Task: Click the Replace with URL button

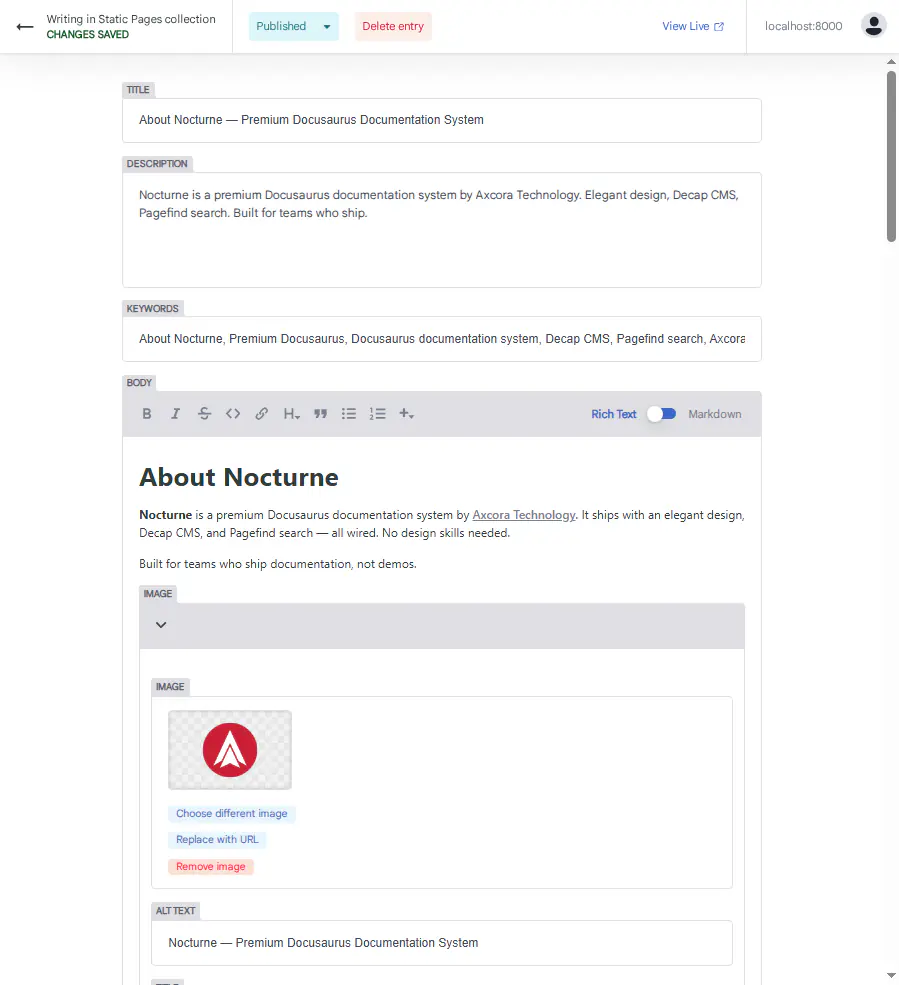Action: click(217, 840)
